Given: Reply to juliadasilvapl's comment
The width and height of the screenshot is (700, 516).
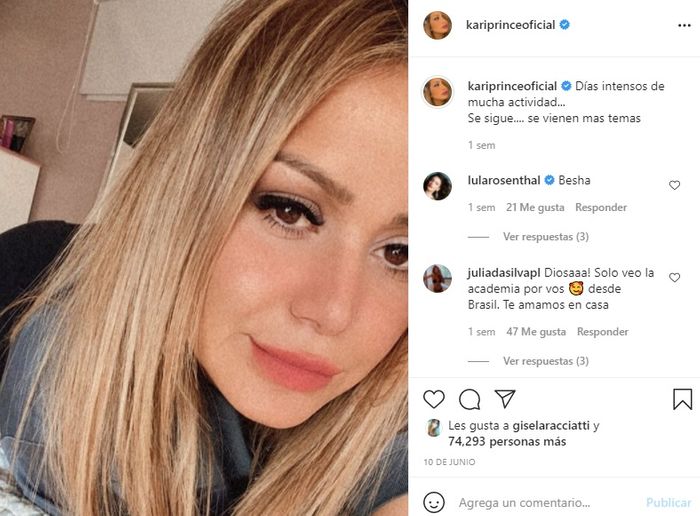Looking at the screenshot, I should click(603, 332).
